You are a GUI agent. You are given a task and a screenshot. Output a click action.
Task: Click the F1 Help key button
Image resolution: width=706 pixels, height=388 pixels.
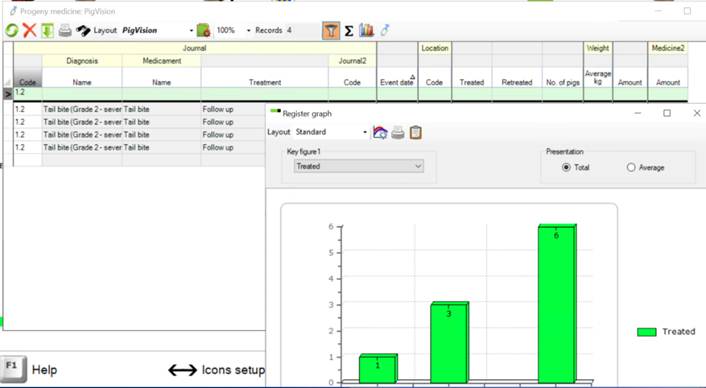click(13, 369)
